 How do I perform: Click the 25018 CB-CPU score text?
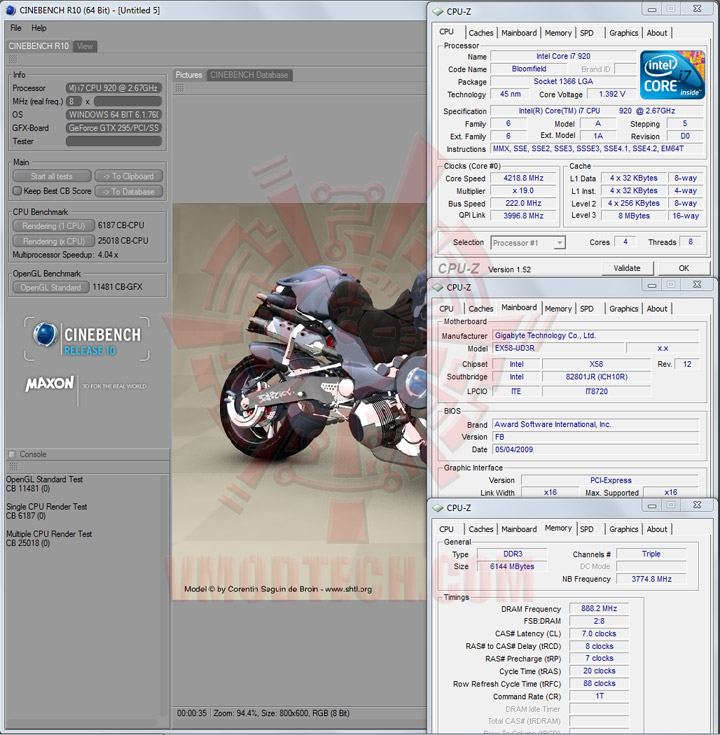123,240
